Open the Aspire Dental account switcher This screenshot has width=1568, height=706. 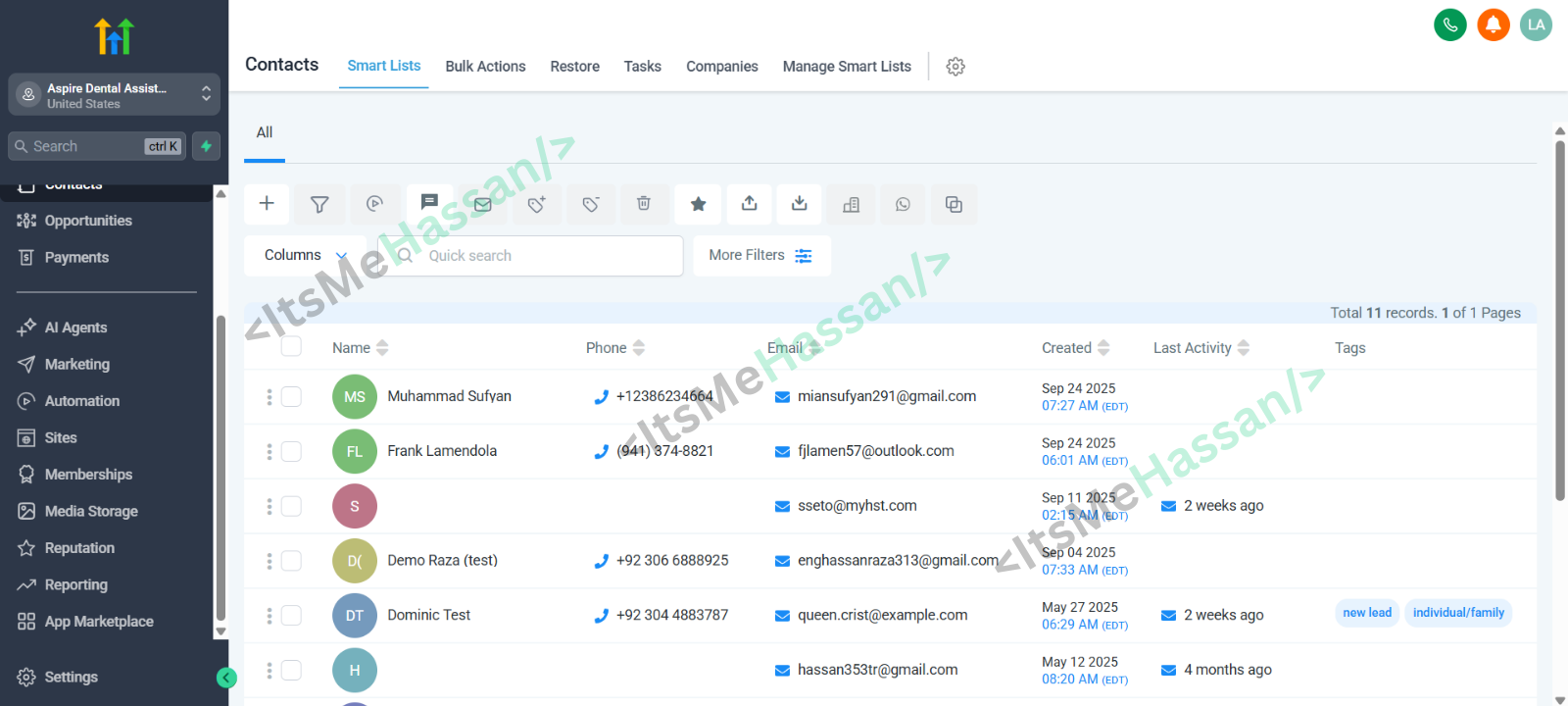pyautogui.click(x=114, y=95)
